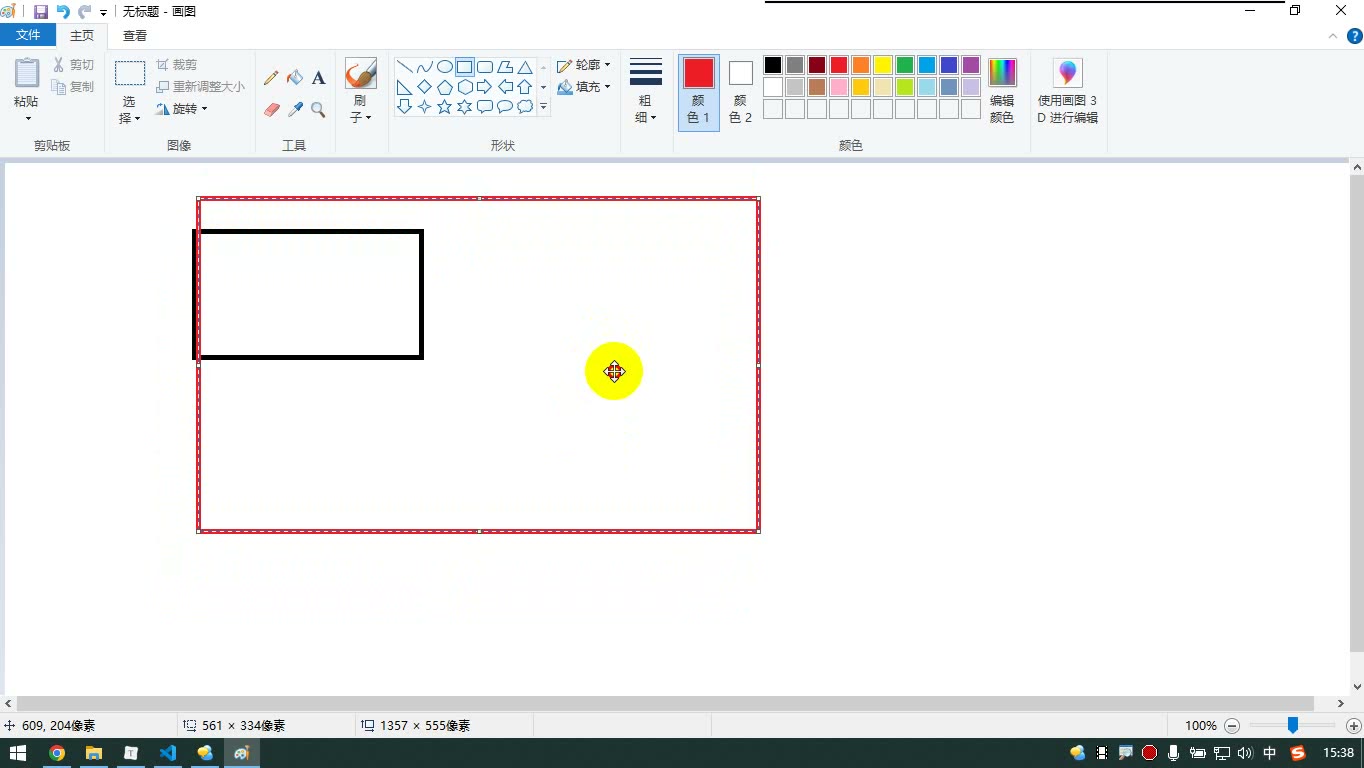Open the File menu tab
Viewport: 1364px width, 768px height.
click(x=28, y=35)
